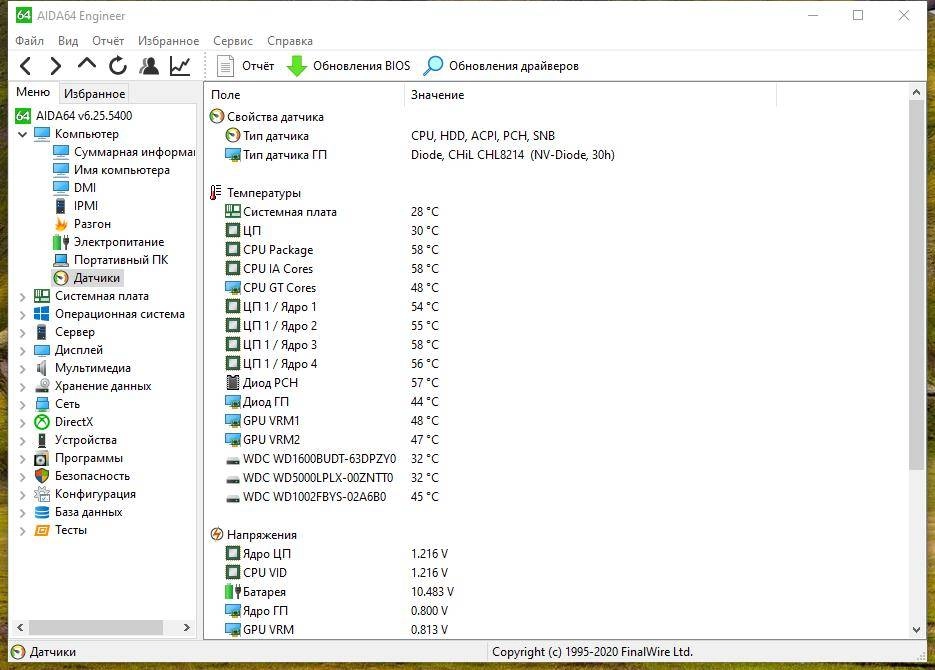Image resolution: width=935 pixels, height=670 pixels.
Task: Open the Вид menu
Action: [x=68, y=41]
